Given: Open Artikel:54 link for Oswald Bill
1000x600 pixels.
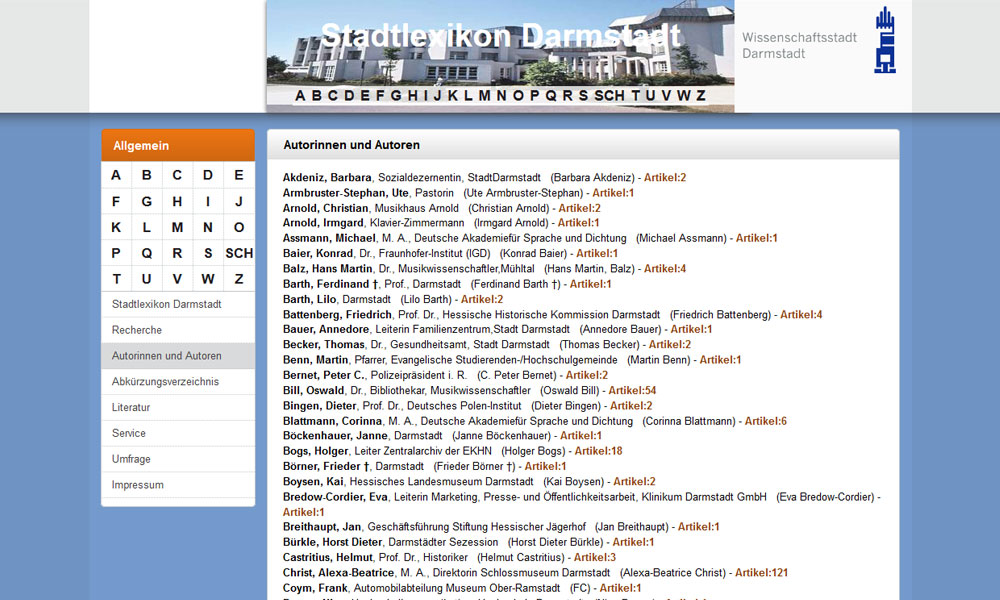Looking at the screenshot, I should point(632,391).
